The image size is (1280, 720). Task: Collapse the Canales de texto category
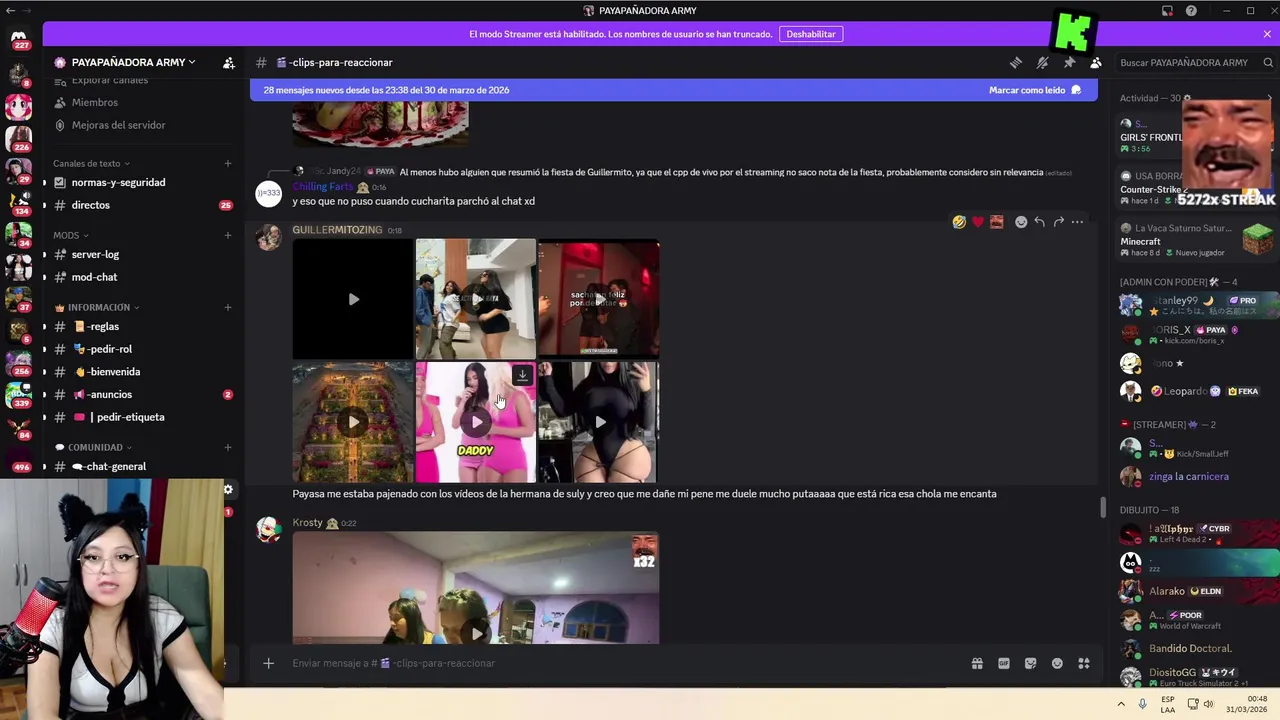(91, 163)
